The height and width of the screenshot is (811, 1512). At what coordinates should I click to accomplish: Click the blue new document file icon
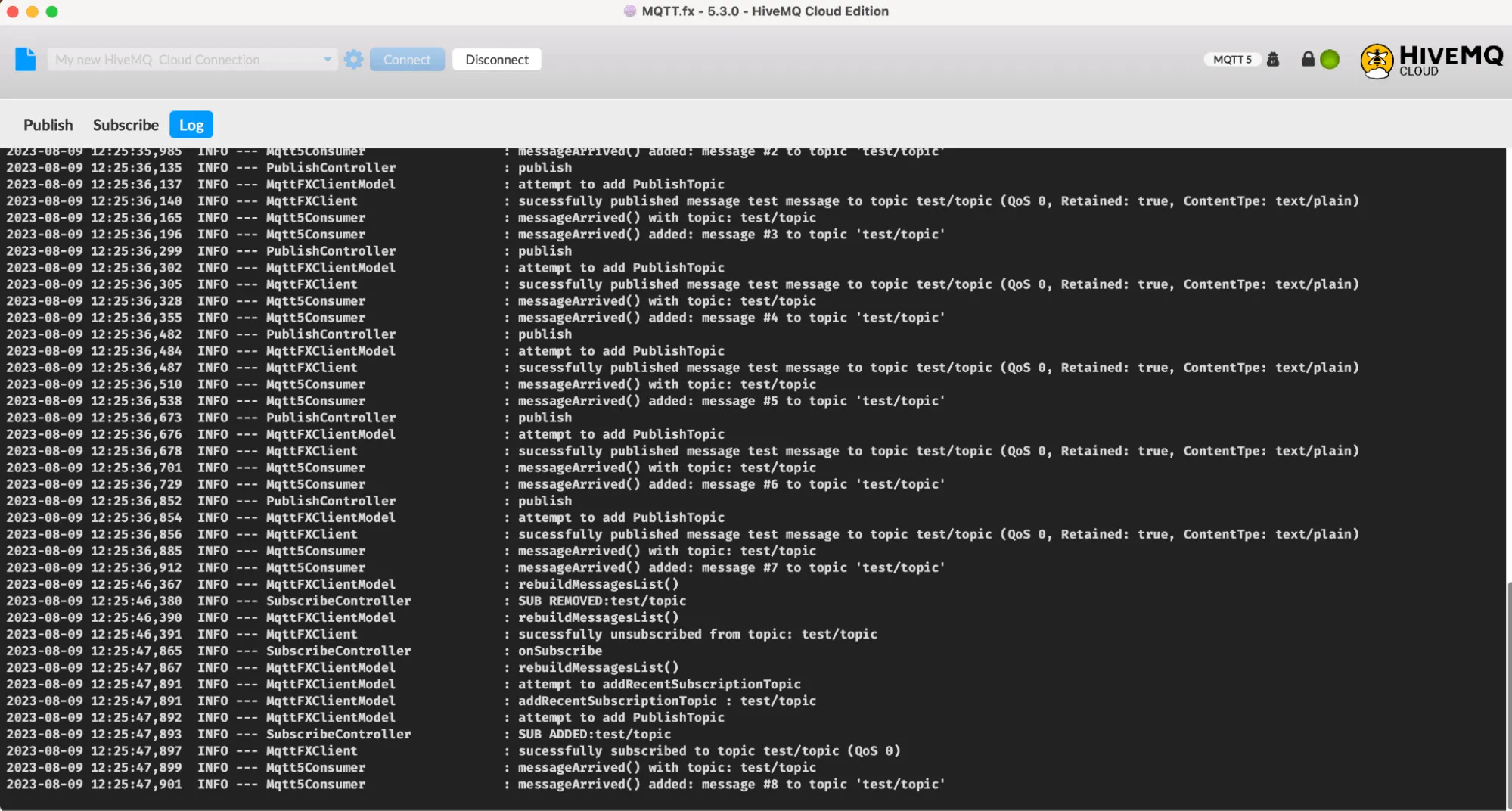[25, 59]
